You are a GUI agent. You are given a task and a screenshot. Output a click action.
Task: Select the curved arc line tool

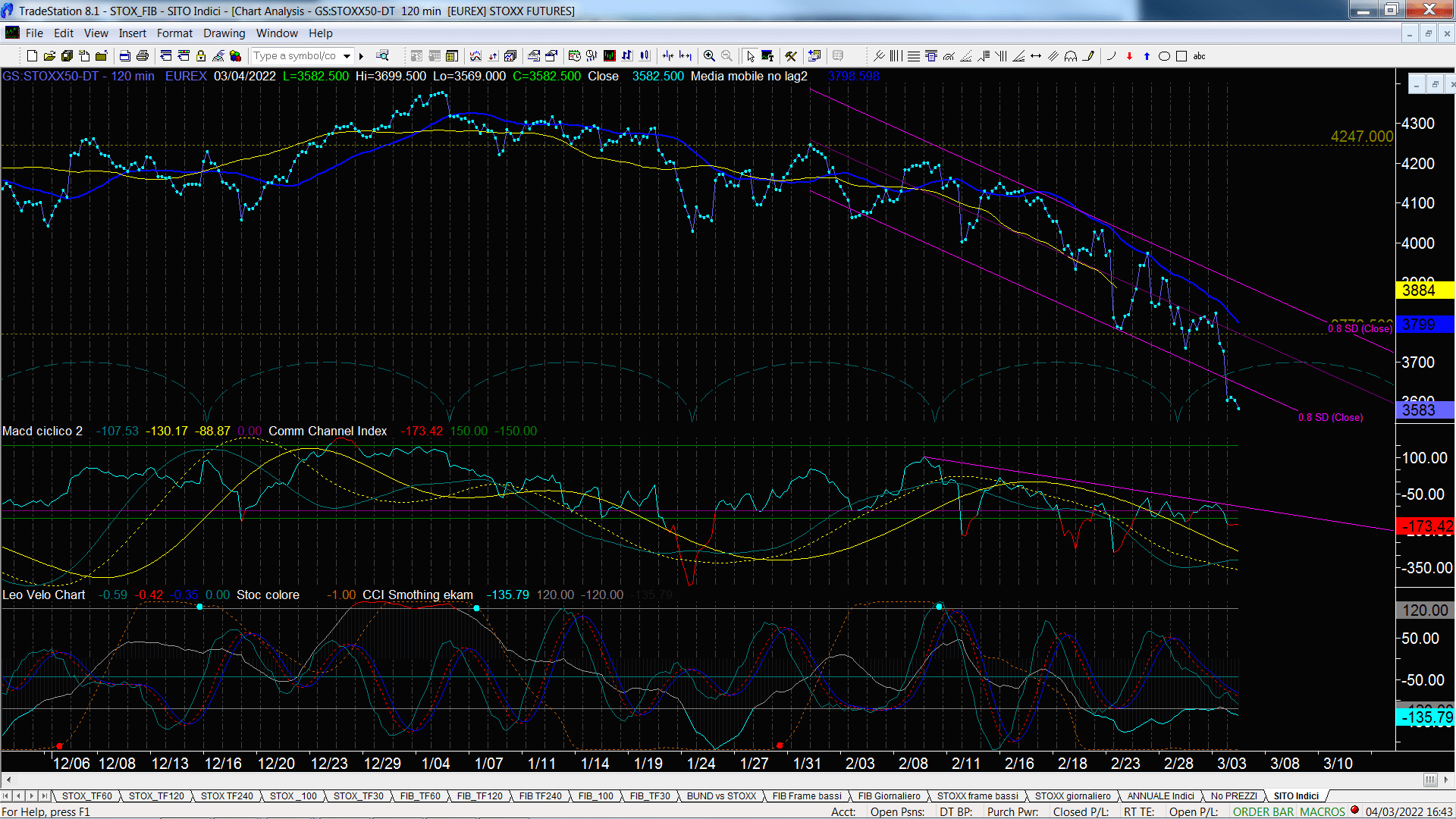point(1112,55)
